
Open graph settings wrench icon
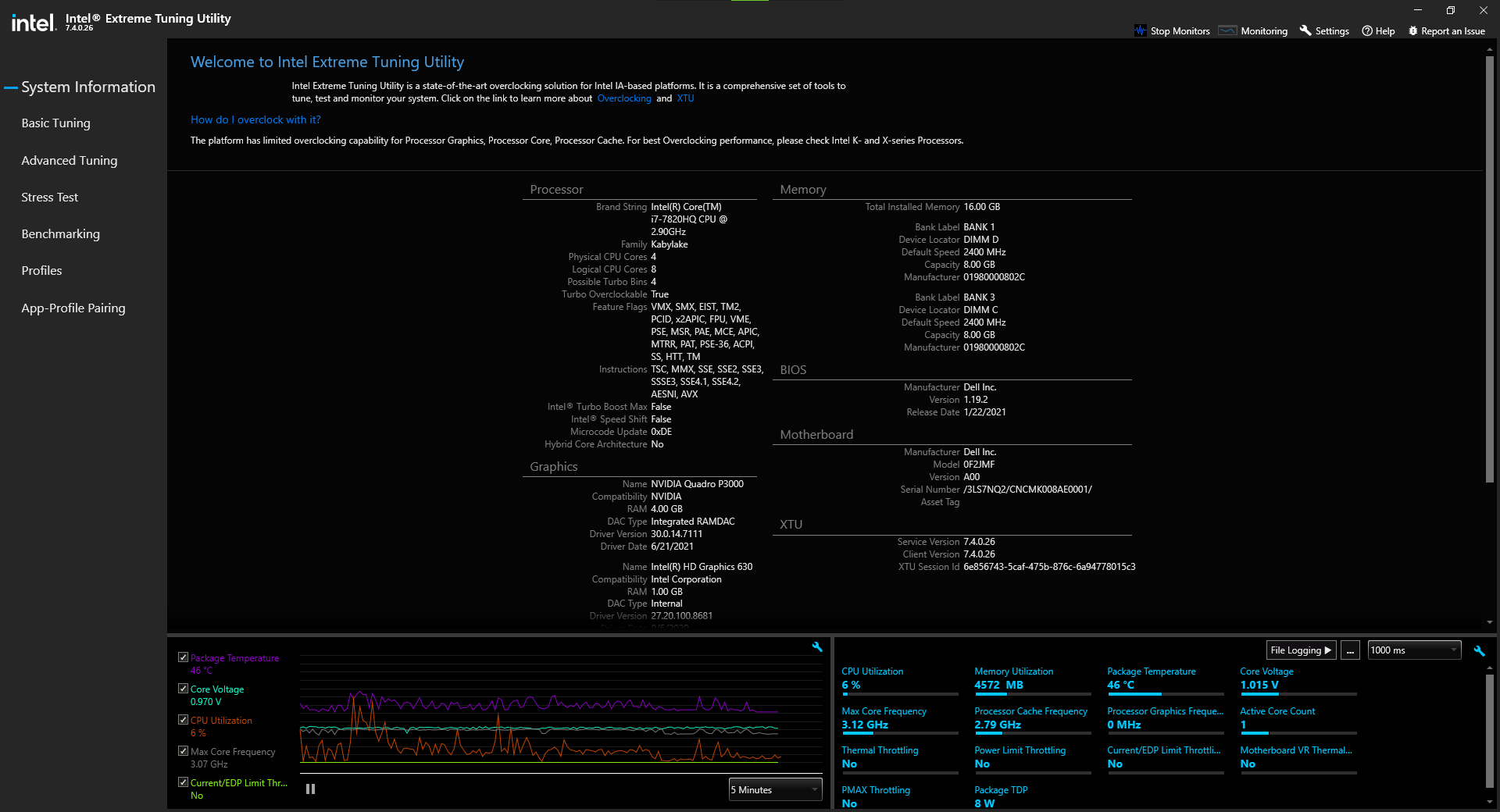click(x=817, y=647)
